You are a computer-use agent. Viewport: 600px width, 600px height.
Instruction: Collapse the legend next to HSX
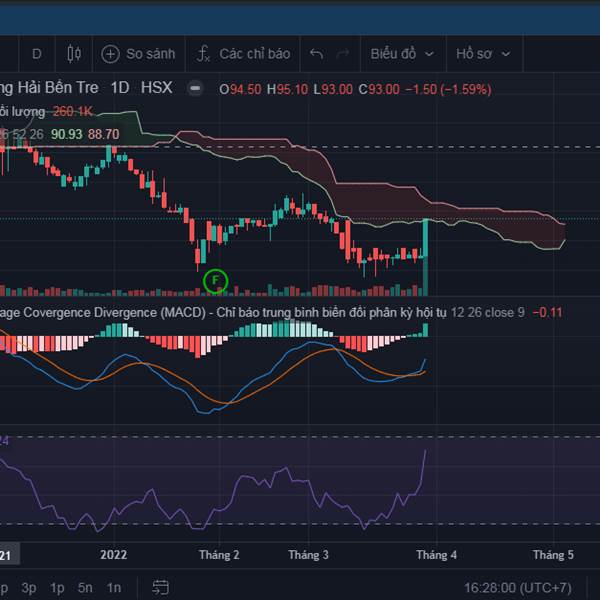coord(194,88)
